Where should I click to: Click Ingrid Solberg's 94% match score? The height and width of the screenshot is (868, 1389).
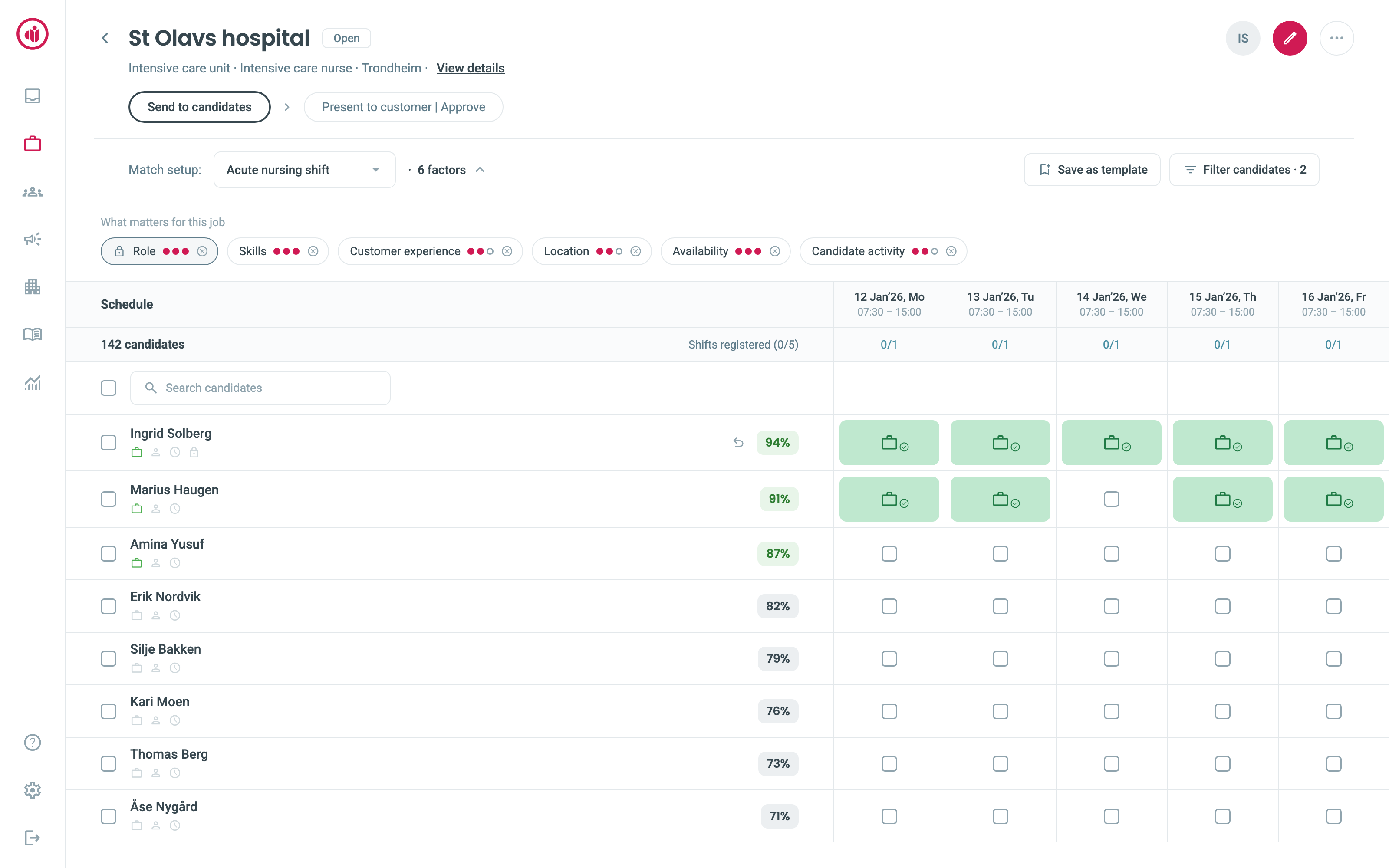point(777,443)
